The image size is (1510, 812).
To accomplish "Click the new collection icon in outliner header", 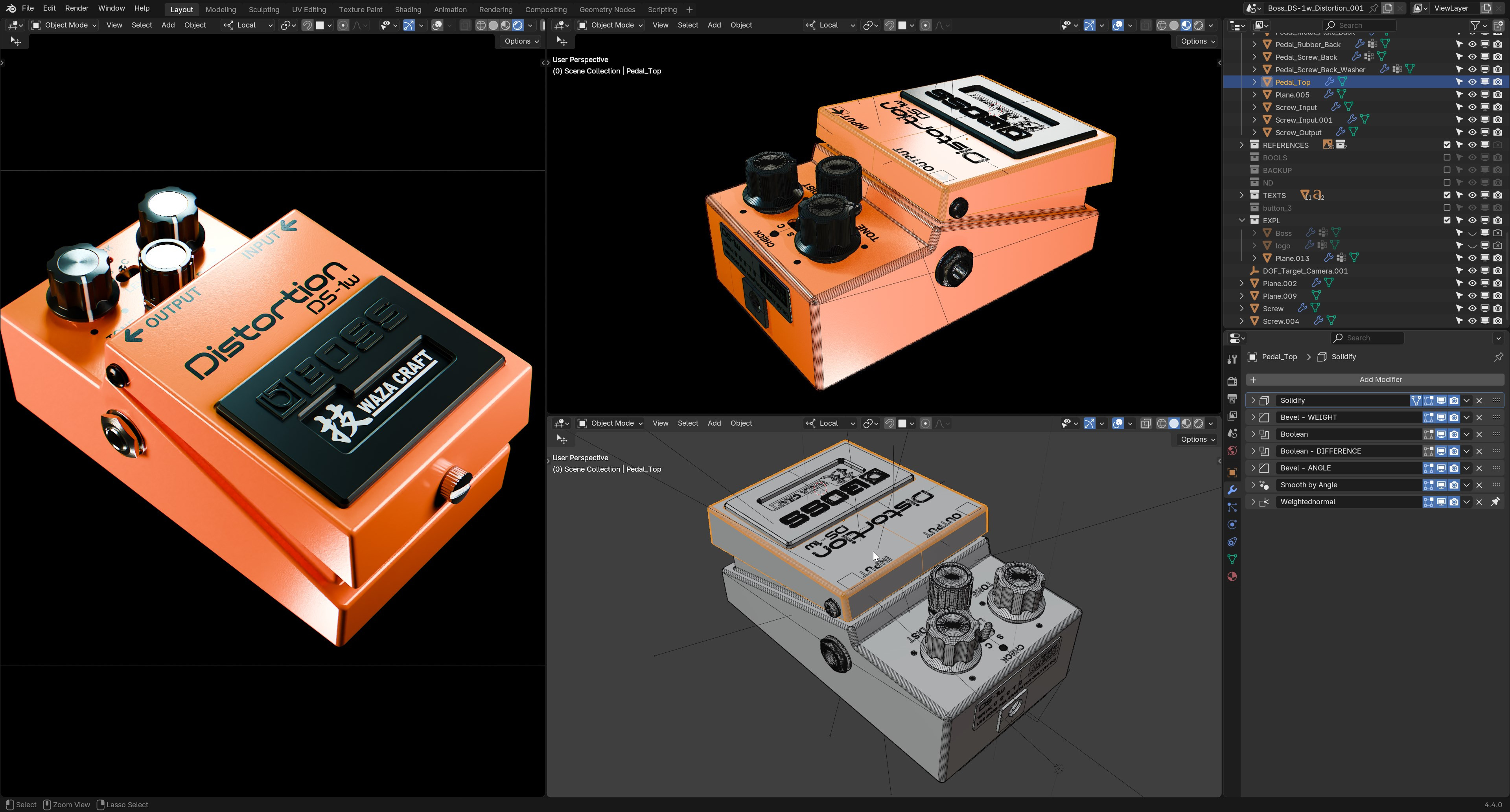I will coord(1498,25).
